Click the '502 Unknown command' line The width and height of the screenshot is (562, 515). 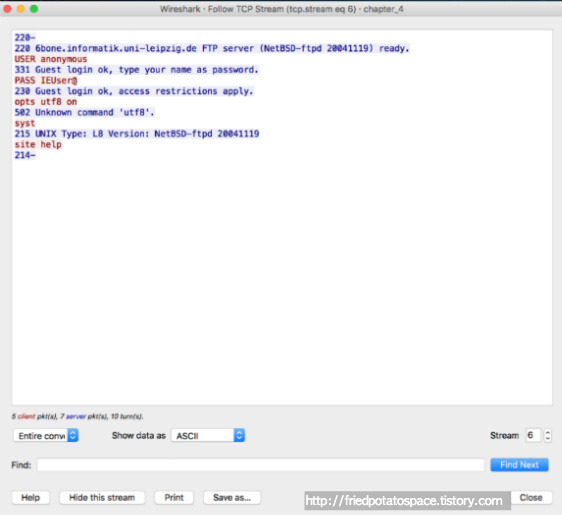(84, 113)
